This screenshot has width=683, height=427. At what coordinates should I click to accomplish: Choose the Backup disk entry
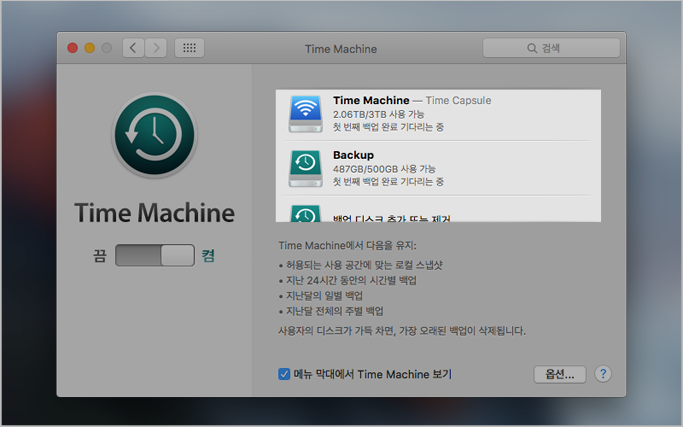[x=438, y=168]
